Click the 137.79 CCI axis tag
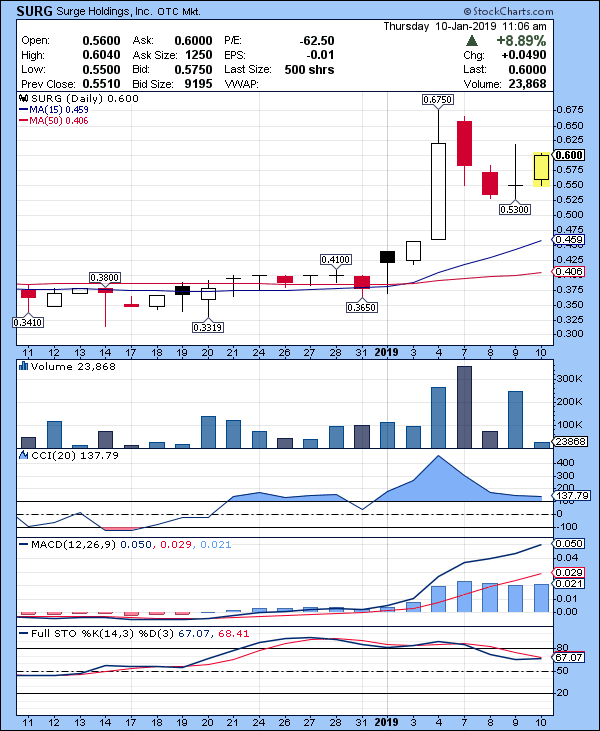 coord(571,495)
